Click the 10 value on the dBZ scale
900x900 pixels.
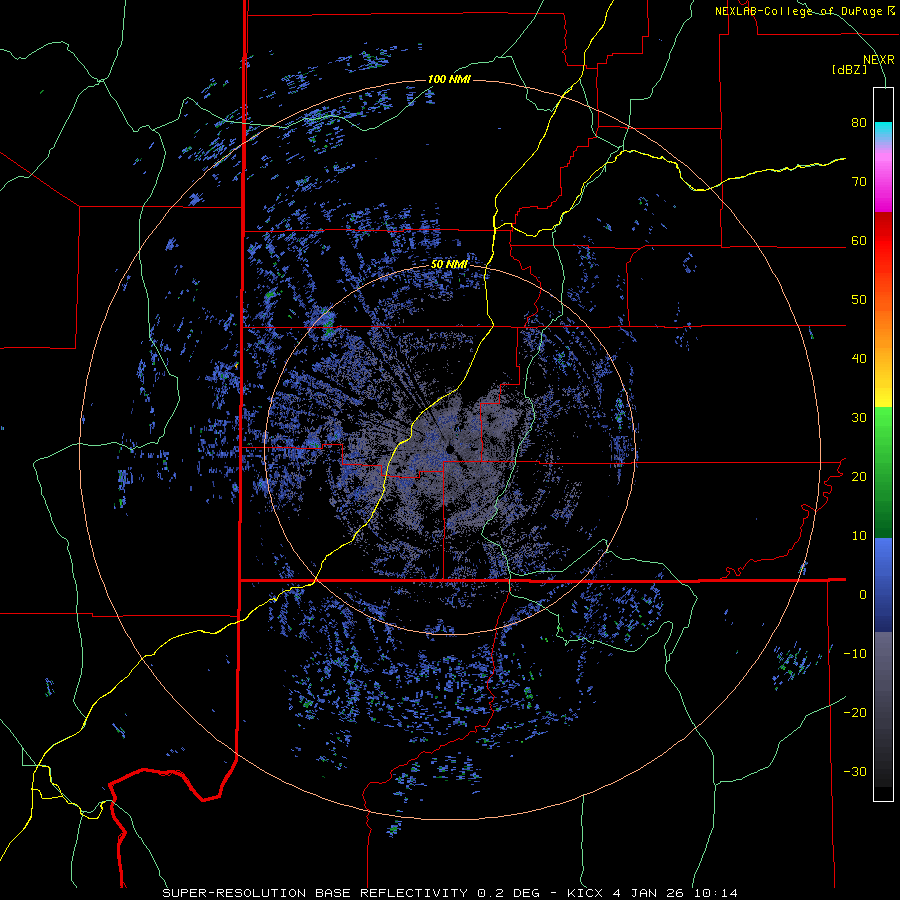[859, 536]
